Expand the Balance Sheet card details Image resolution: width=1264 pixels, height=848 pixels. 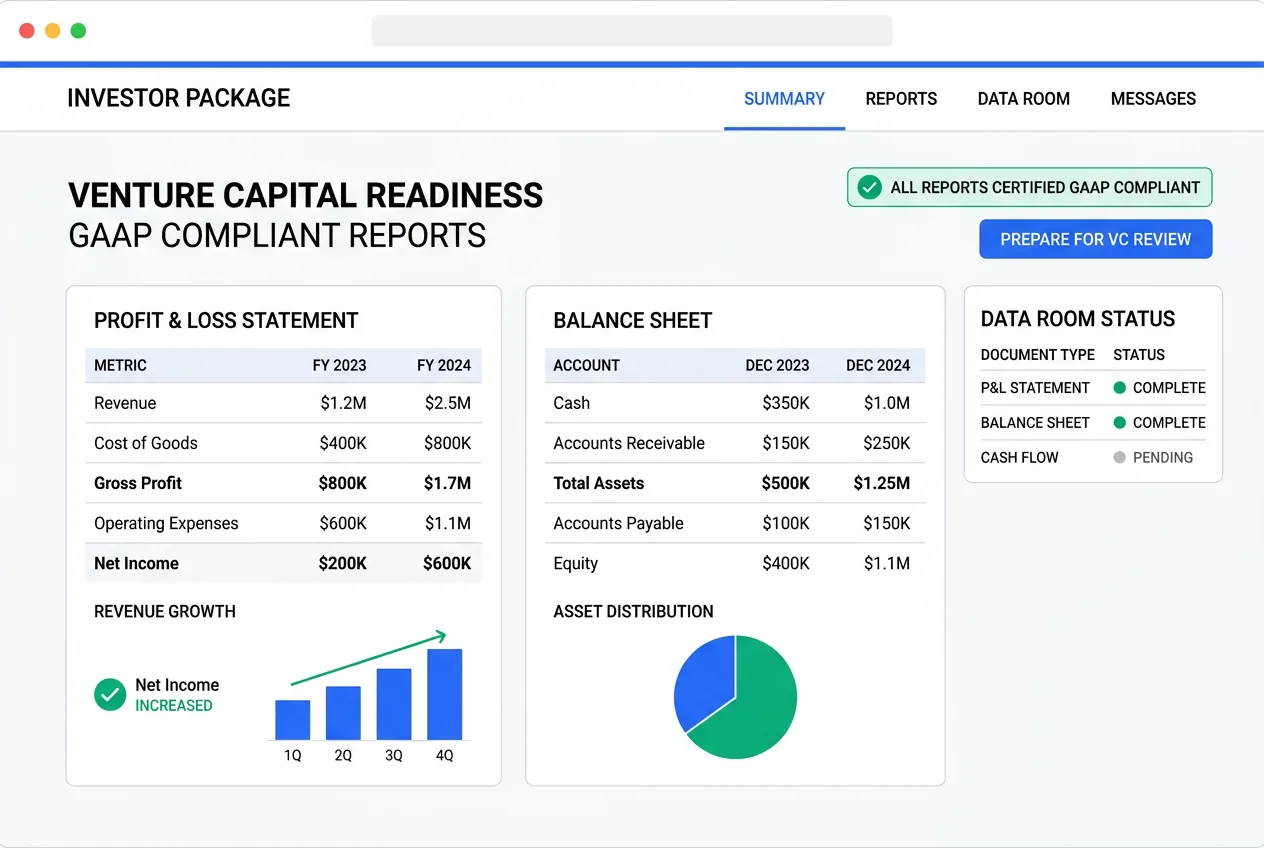(632, 320)
